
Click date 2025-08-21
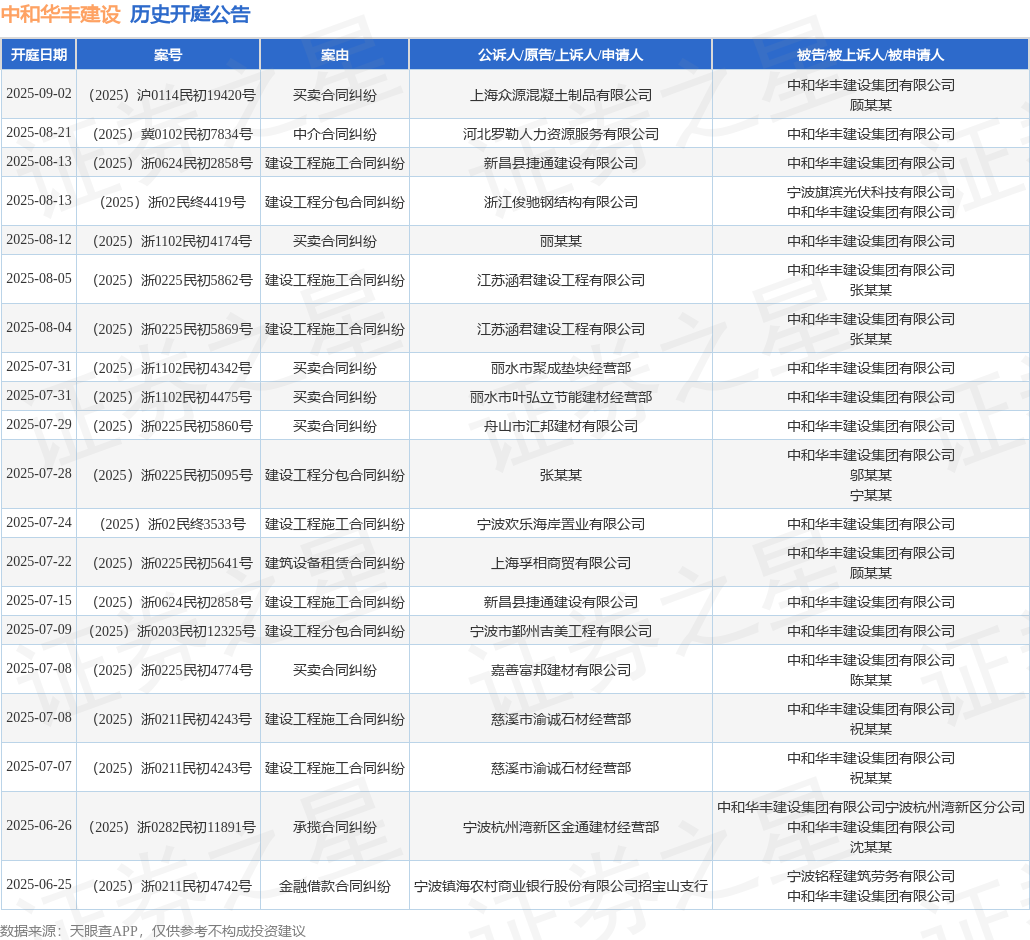[x=39, y=133]
